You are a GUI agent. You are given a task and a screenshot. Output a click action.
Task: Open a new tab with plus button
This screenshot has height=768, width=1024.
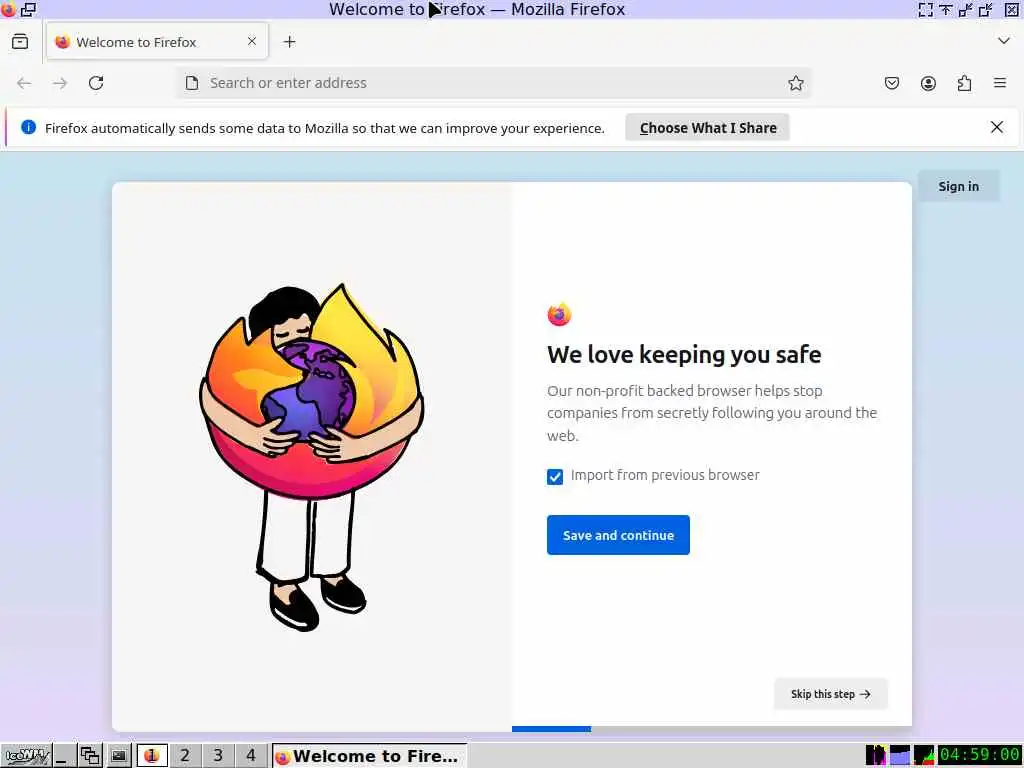click(289, 42)
